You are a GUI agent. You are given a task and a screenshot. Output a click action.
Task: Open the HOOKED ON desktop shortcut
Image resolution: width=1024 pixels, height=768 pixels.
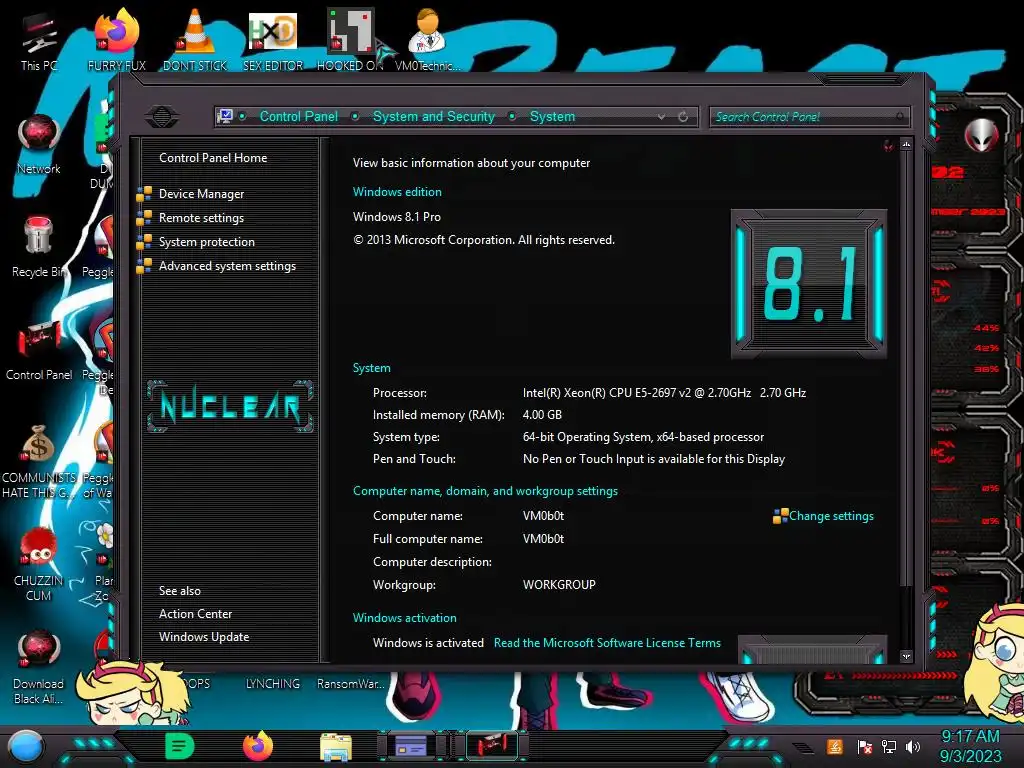pos(350,39)
